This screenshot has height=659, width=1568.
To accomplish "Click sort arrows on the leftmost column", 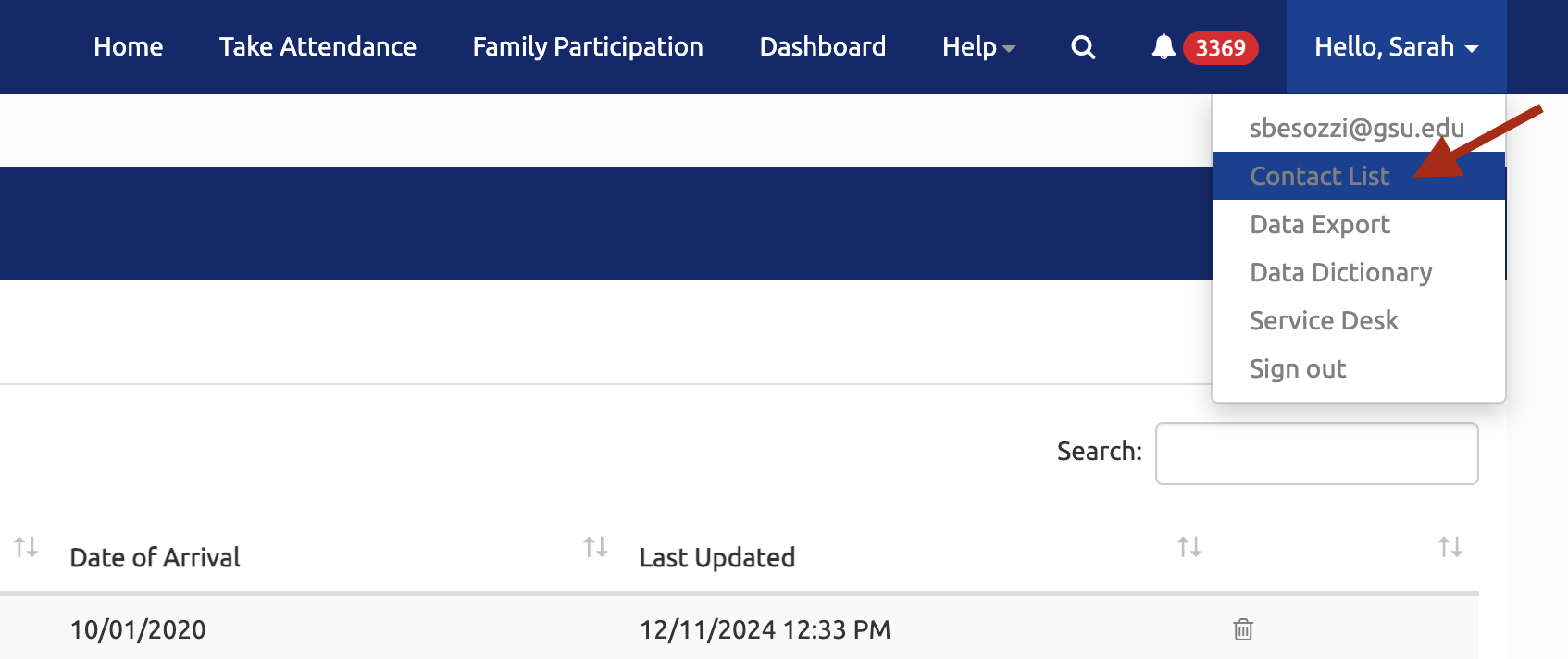I will coord(26,547).
